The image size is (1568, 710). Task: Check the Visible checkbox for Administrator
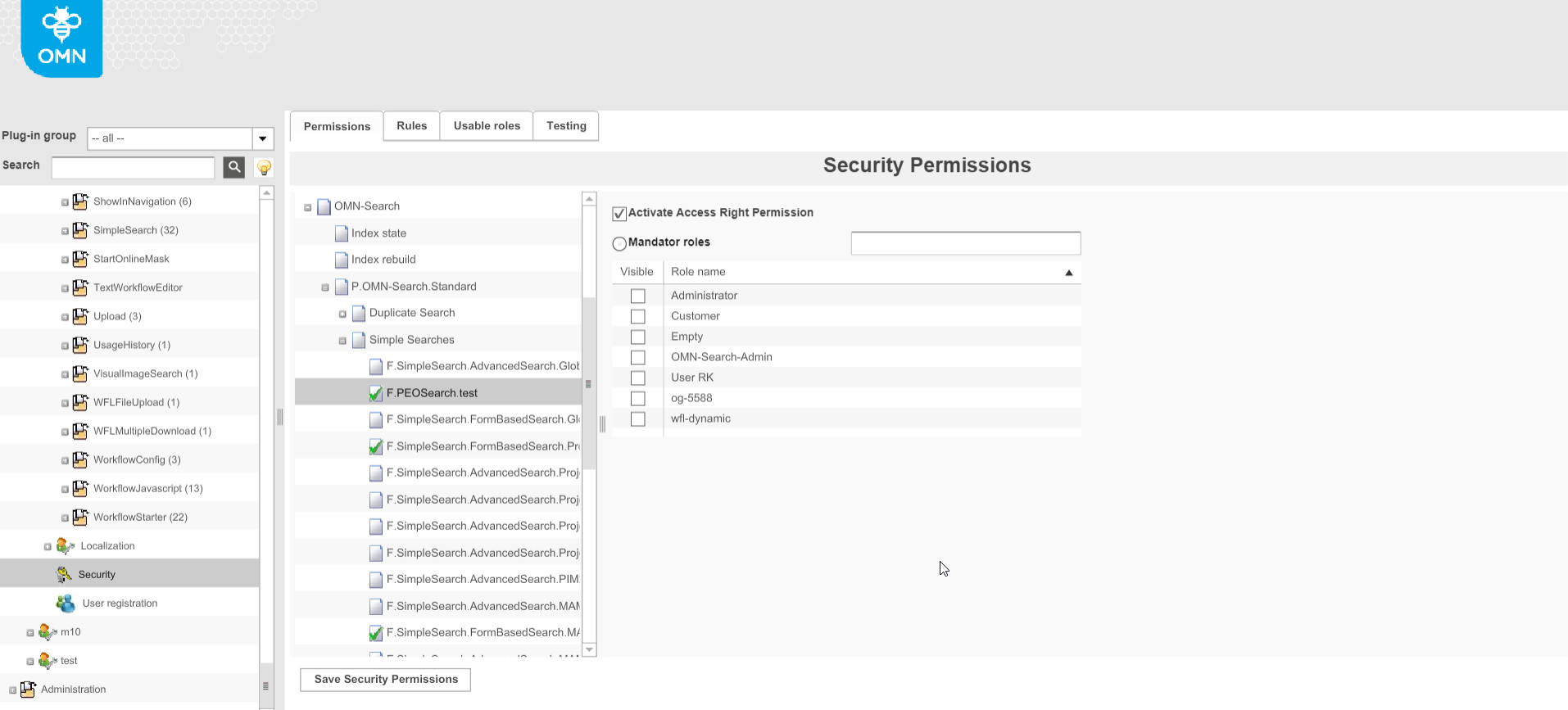coord(637,296)
